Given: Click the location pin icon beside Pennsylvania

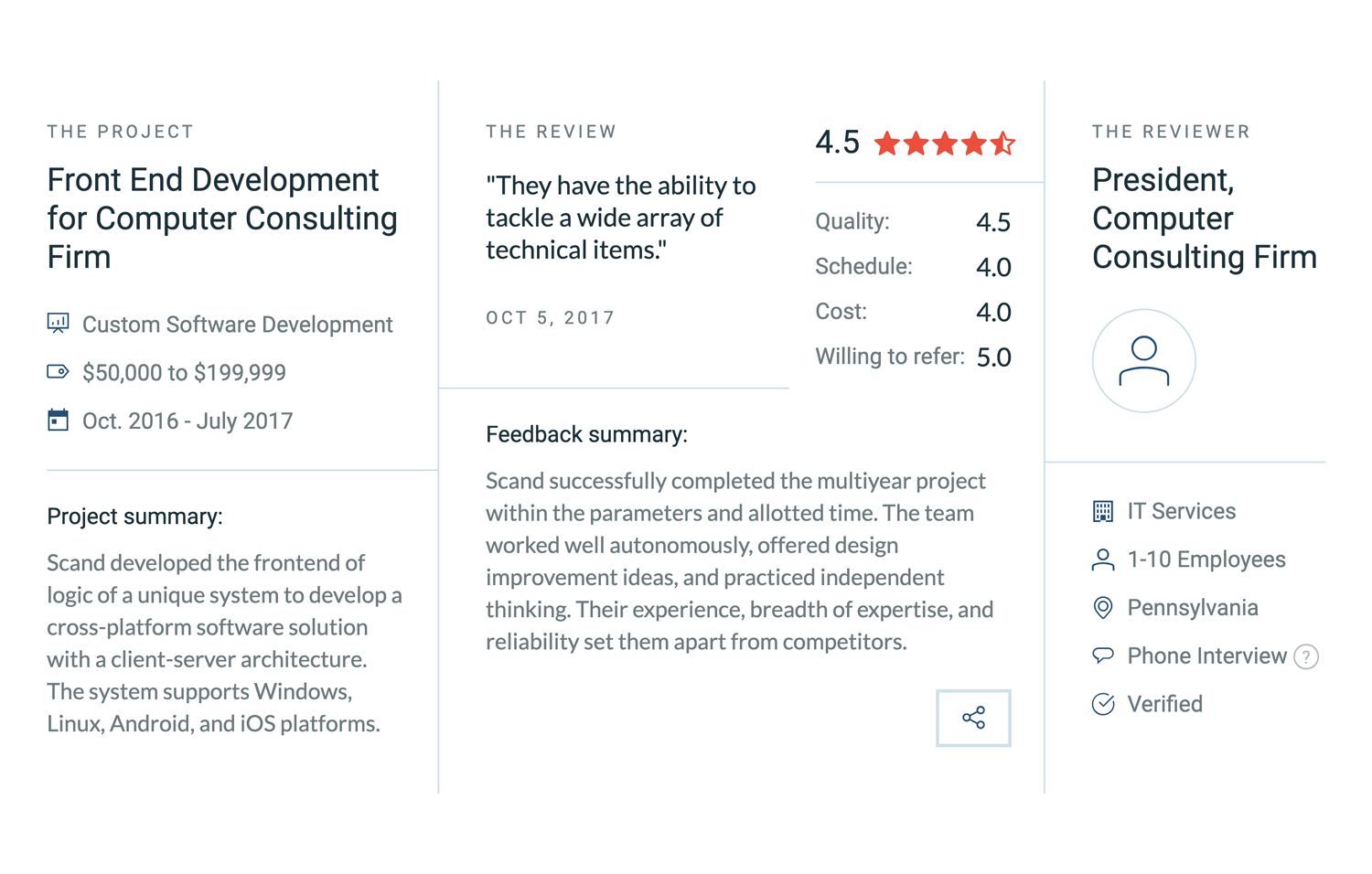Looking at the screenshot, I should [x=1103, y=608].
